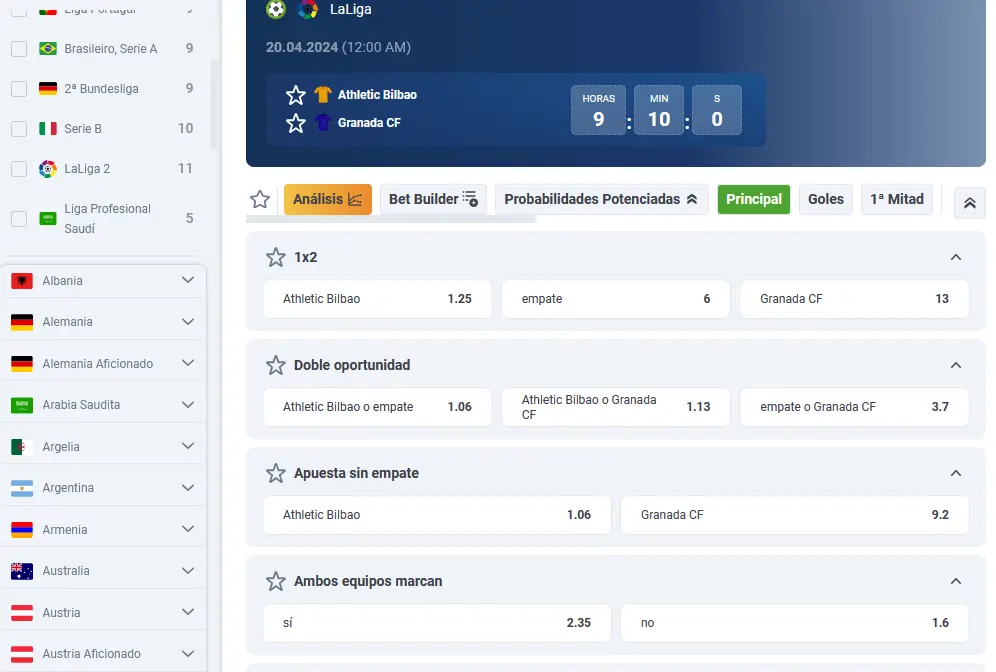Star the Doble oportunidad market
This screenshot has width=996, height=672.
(276, 365)
